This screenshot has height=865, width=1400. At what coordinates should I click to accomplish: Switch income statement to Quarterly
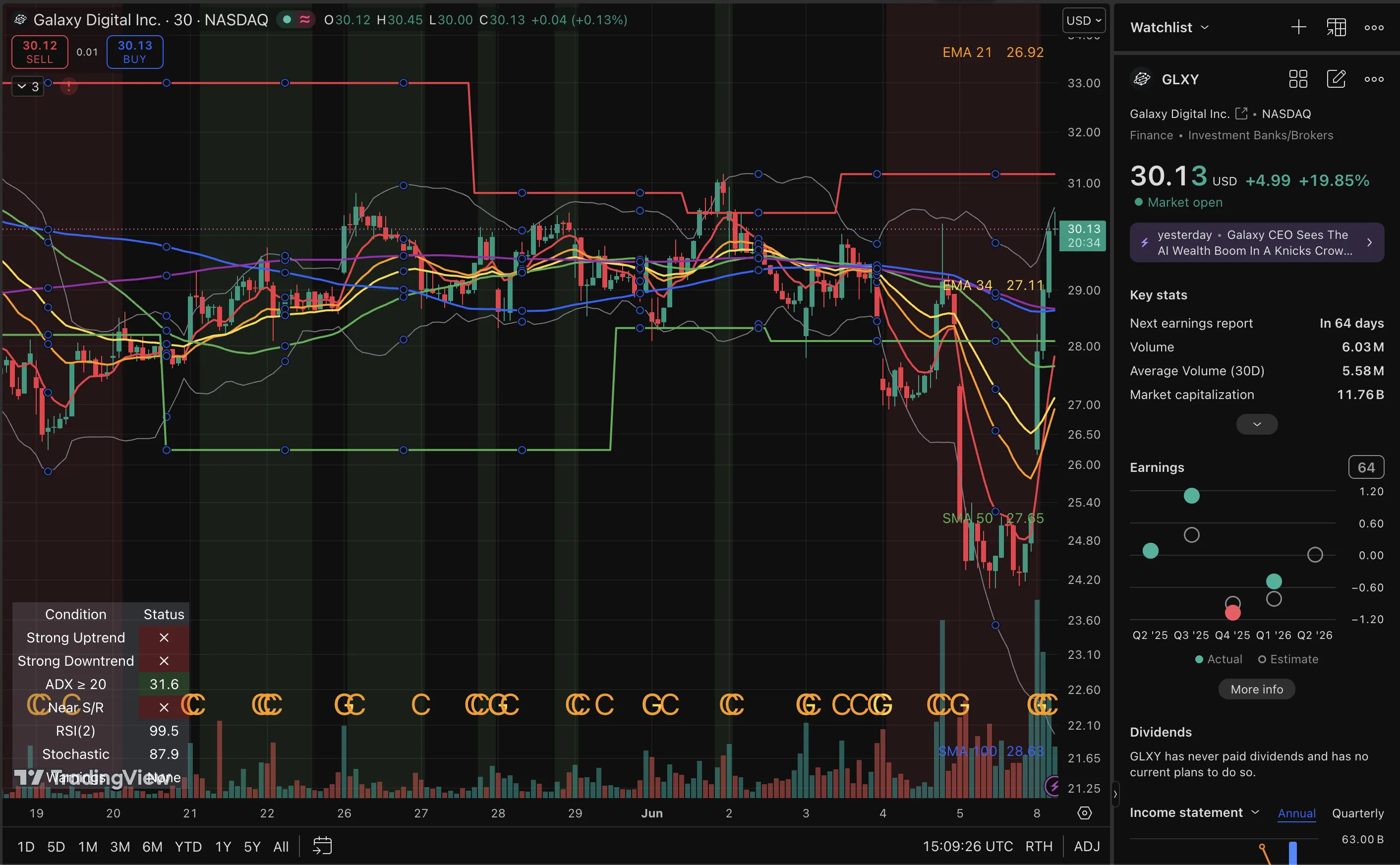pyautogui.click(x=1357, y=813)
